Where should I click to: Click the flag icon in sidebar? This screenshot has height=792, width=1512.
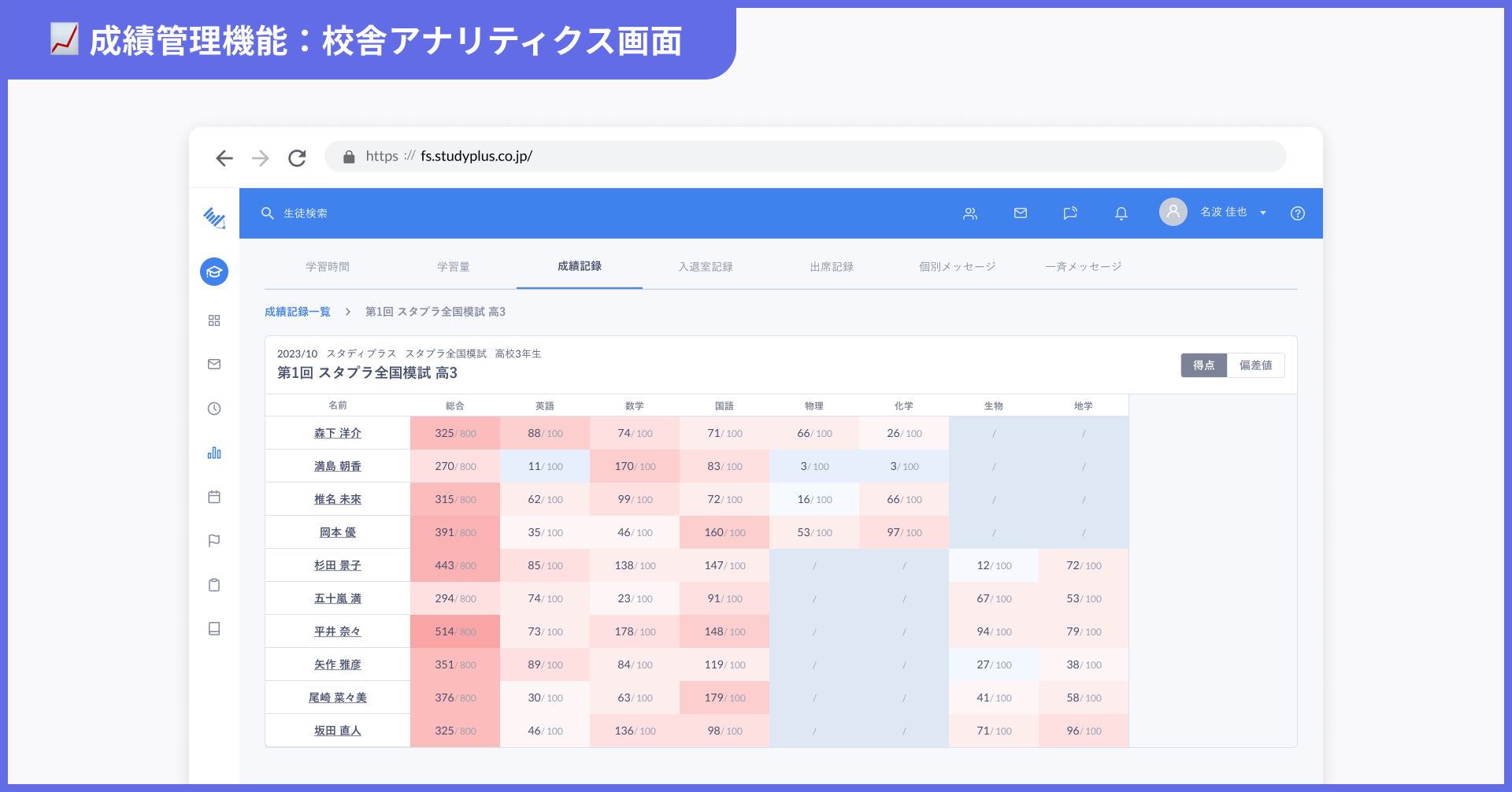pyautogui.click(x=214, y=541)
